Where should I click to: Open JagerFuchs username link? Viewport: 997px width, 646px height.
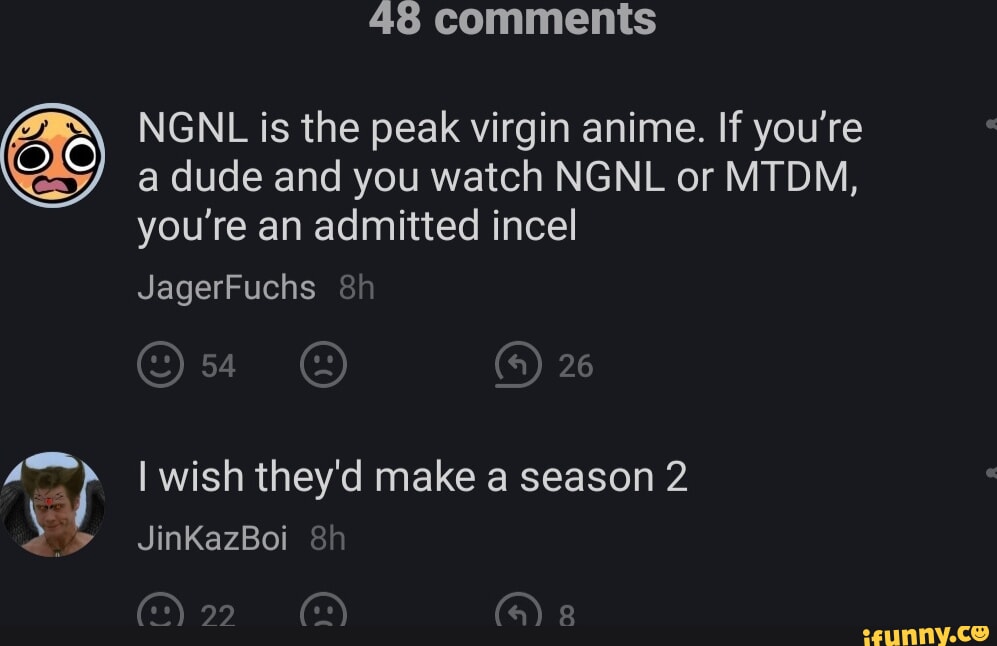pos(226,287)
